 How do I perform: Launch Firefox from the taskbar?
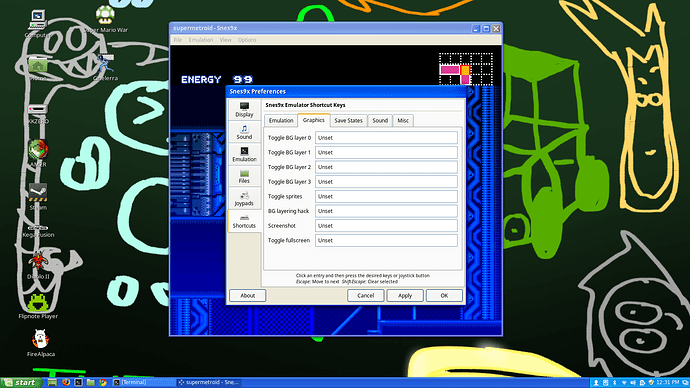(66, 382)
